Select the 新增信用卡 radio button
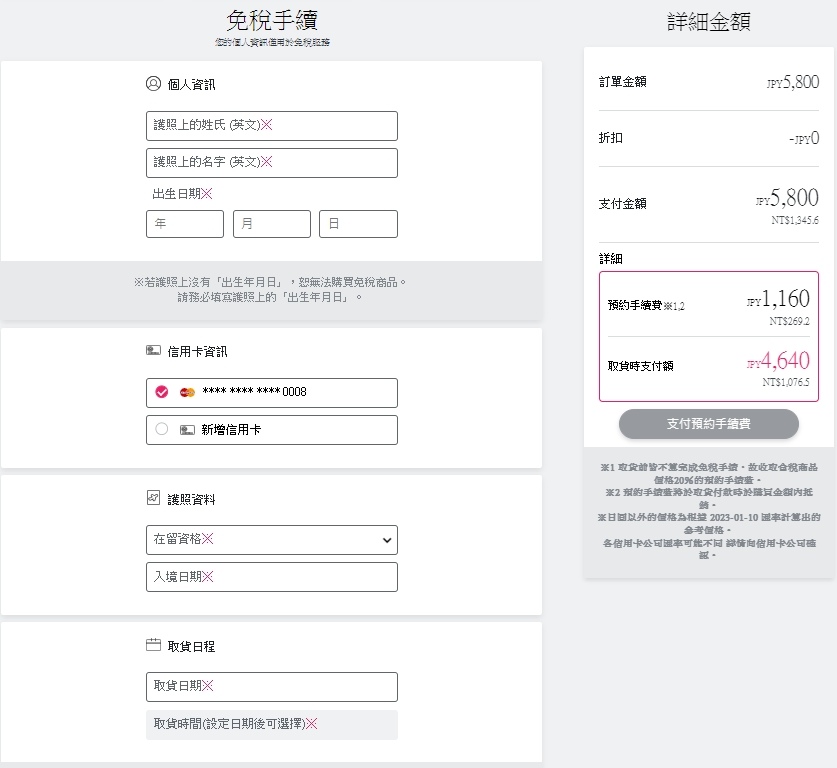Image resolution: width=837 pixels, height=768 pixels. coord(162,429)
